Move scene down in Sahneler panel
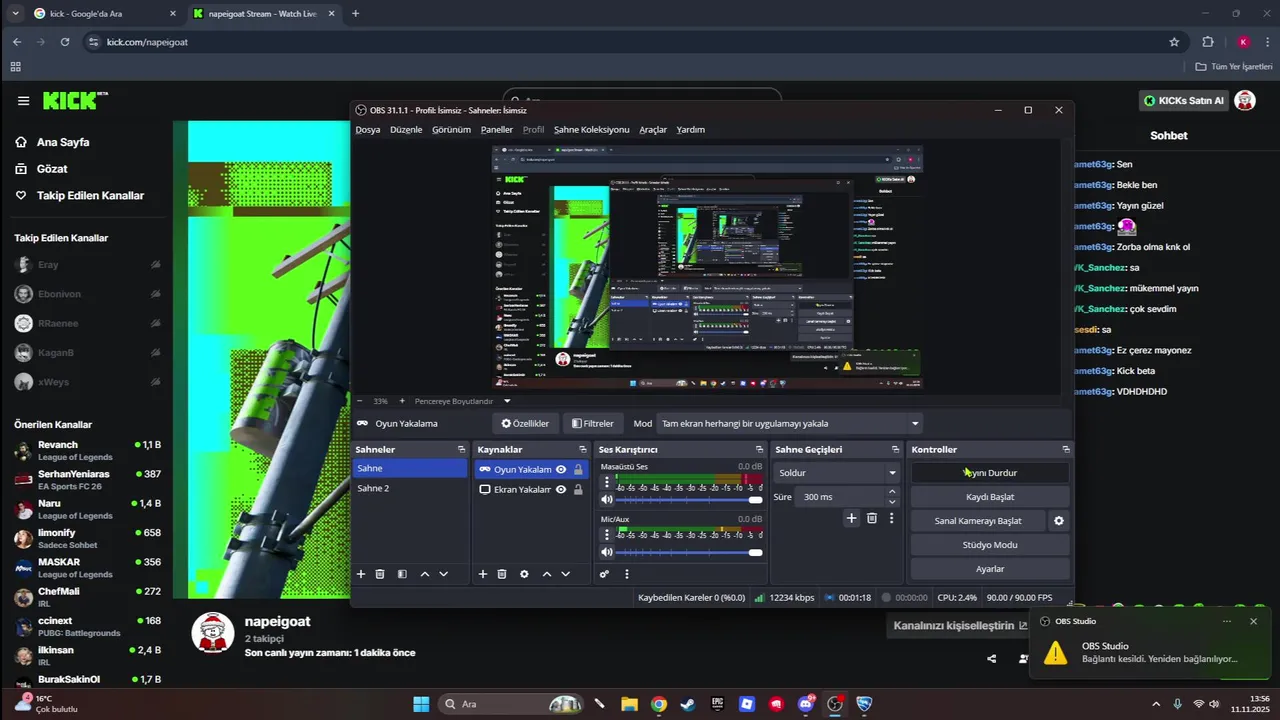Image resolution: width=1280 pixels, height=720 pixels. [x=444, y=574]
